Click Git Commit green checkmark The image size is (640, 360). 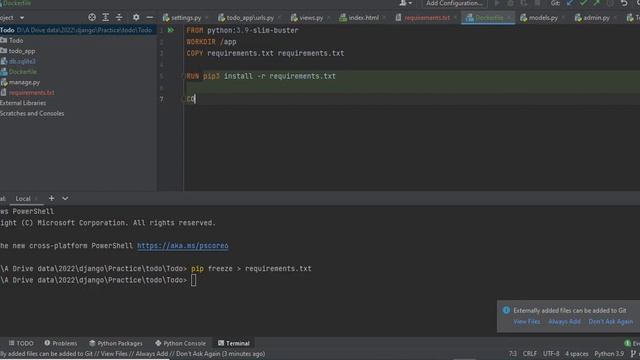583,3
